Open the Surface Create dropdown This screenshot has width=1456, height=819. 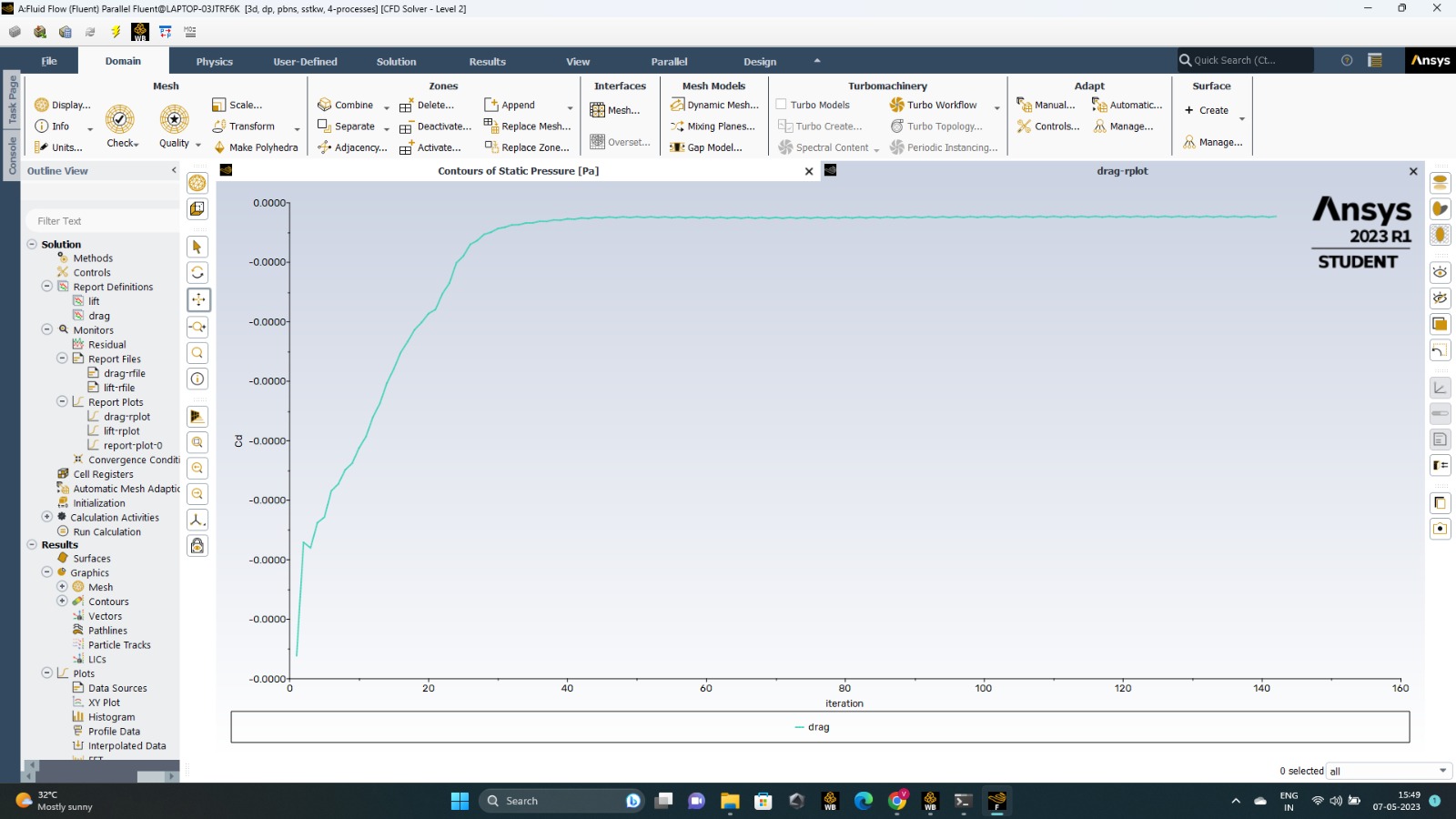(x=1215, y=111)
